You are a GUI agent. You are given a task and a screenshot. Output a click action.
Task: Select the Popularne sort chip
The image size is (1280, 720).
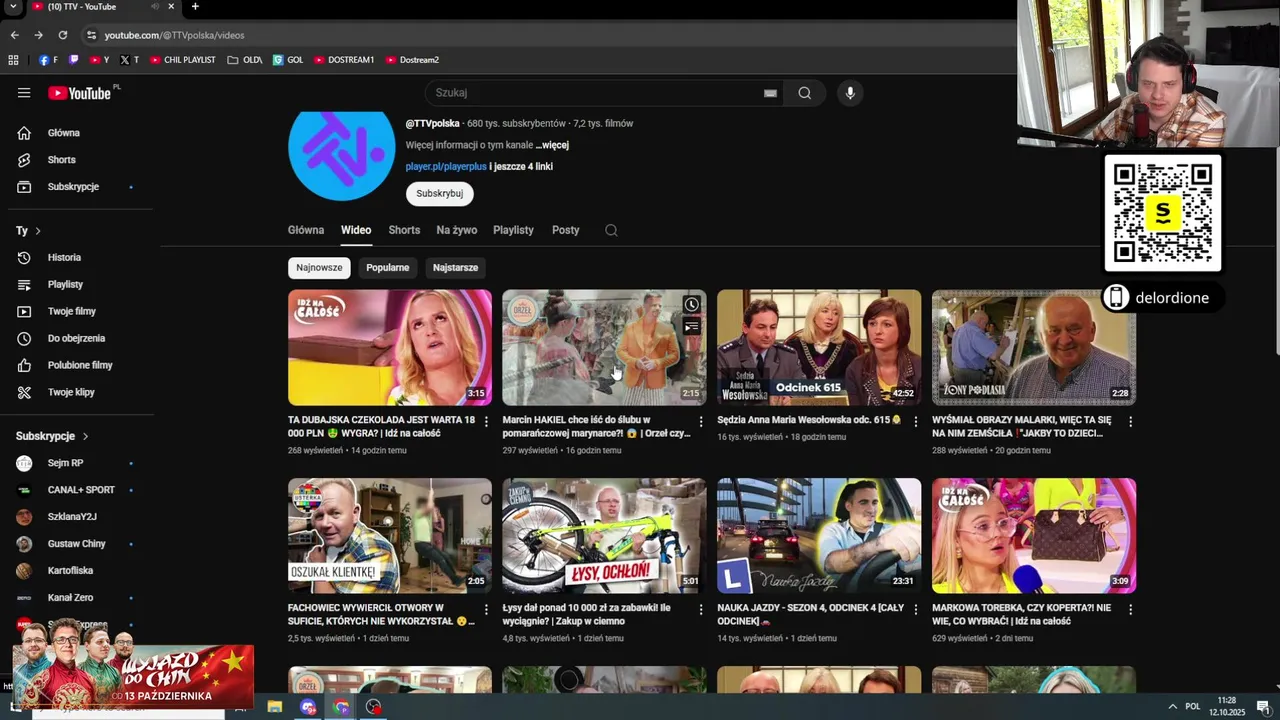click(x=387, y=268)
